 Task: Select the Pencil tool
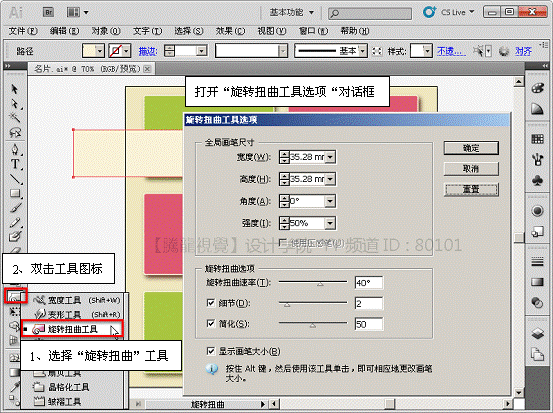(x=14, y=222)
